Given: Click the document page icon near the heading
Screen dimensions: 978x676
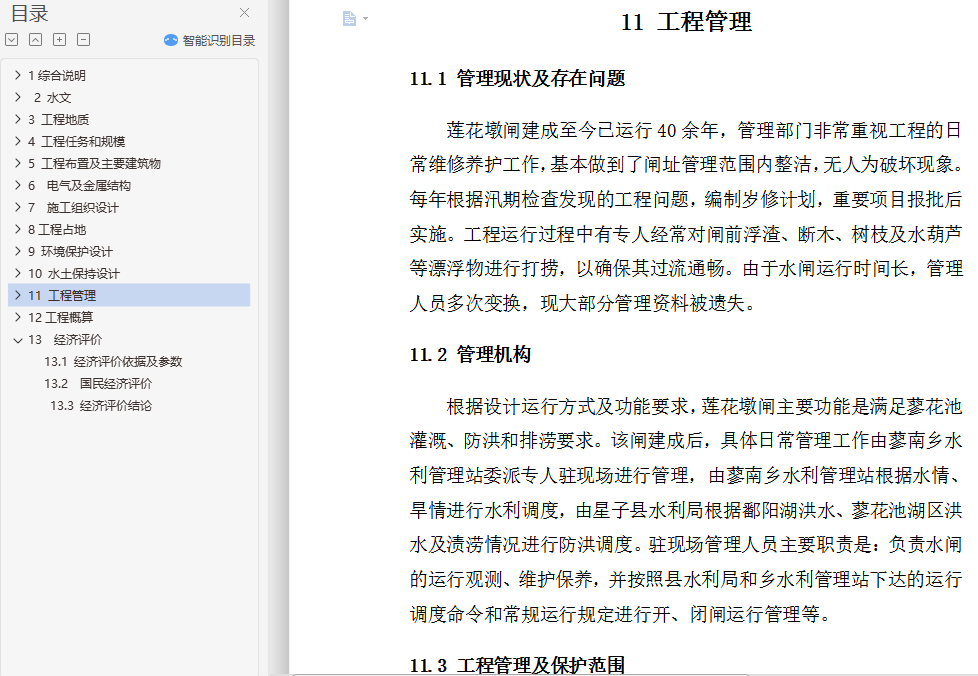Looking at the screenshot, I should click(x=349, y=19).
